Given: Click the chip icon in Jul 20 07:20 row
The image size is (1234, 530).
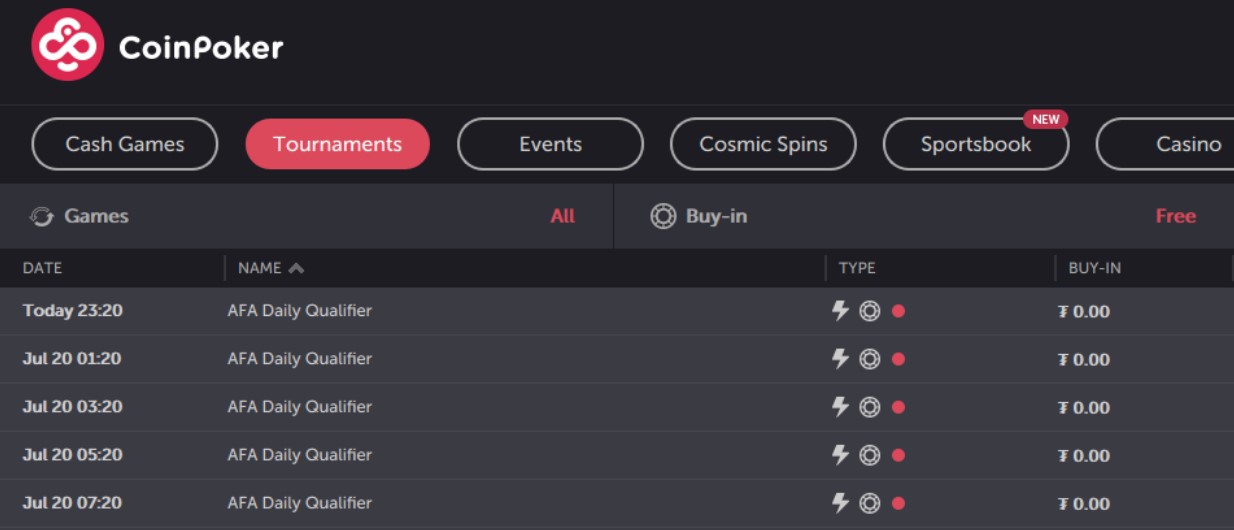Looking at the screenshot, I should pyautogui.click(x=870, y=503).
